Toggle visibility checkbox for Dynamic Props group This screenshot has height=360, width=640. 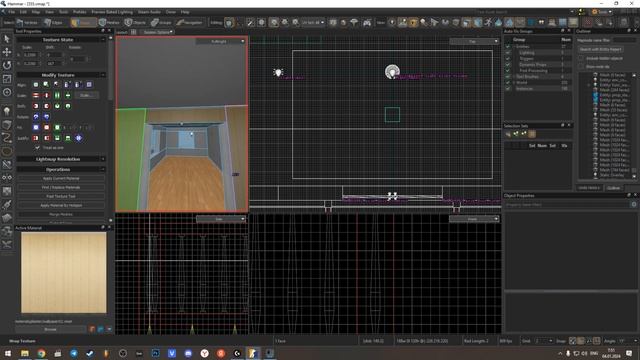pos(508,64)
